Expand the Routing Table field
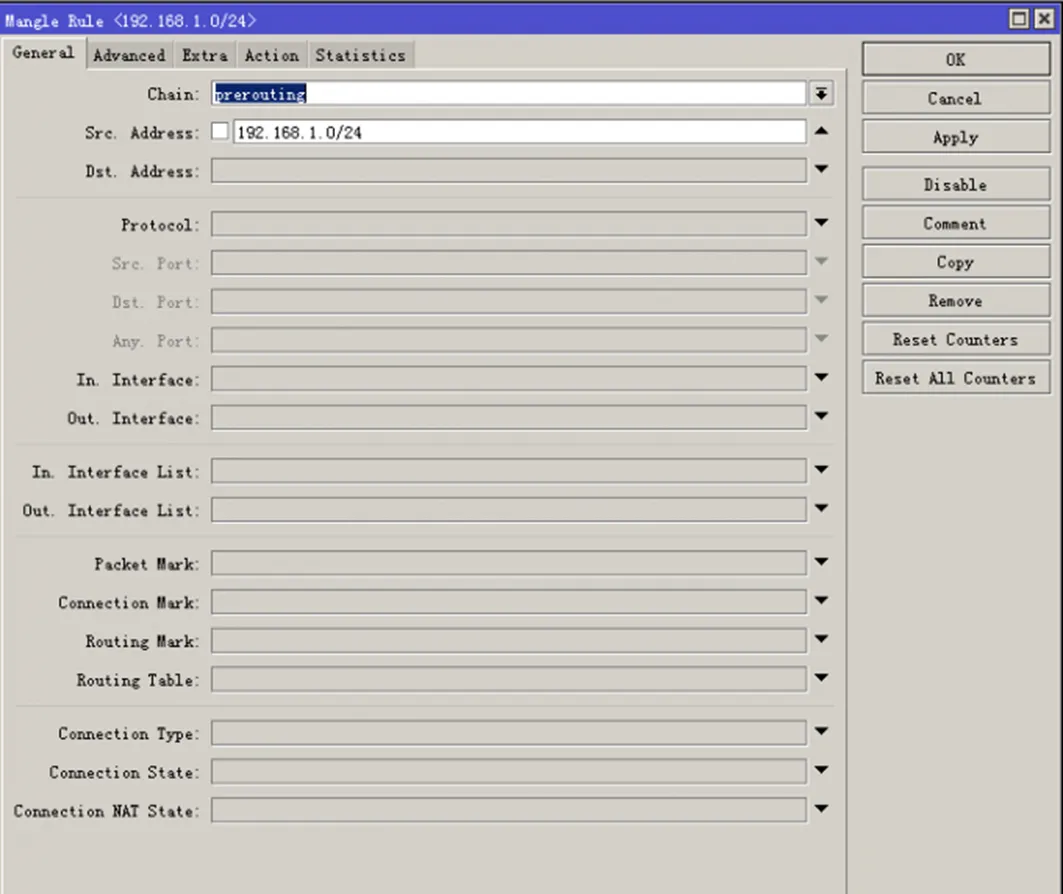Screen dimensions: 1063x894 [x=821, y=677]
